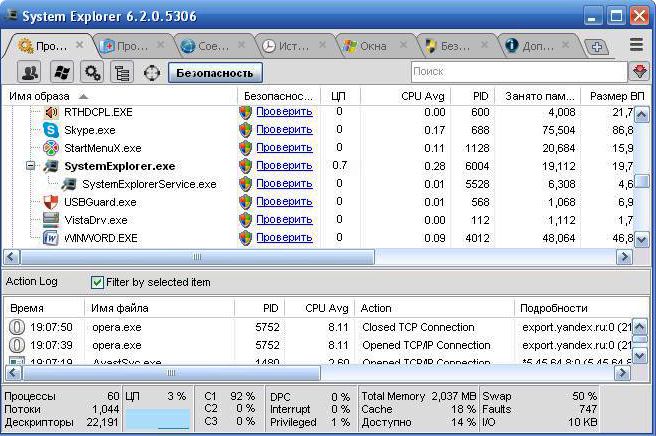Viewport: 656px width, 436px height.
Task: Collapse the SystemExplorer.exe tree node
Action: click(31, 165)
